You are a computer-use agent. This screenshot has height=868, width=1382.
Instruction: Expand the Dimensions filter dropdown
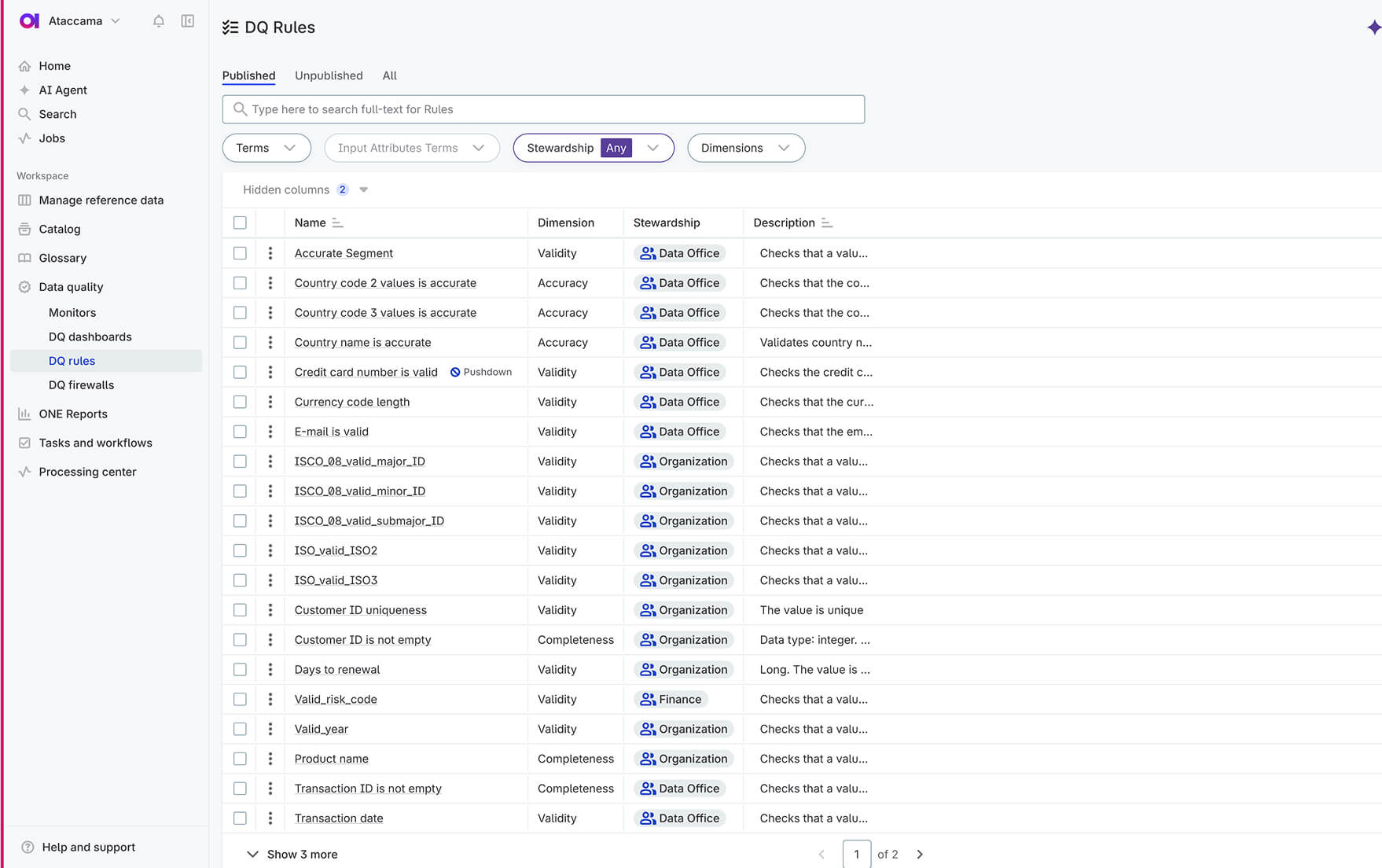click(745, 148)
